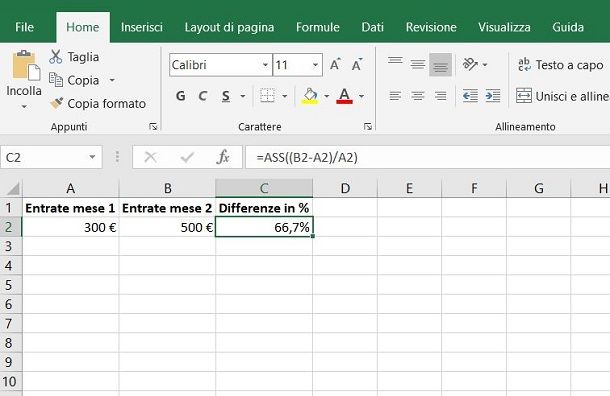Cut selection with the Taglia scissors
Image resolution: width=610 pixels, height=396 pixels.
pos(74,57)
